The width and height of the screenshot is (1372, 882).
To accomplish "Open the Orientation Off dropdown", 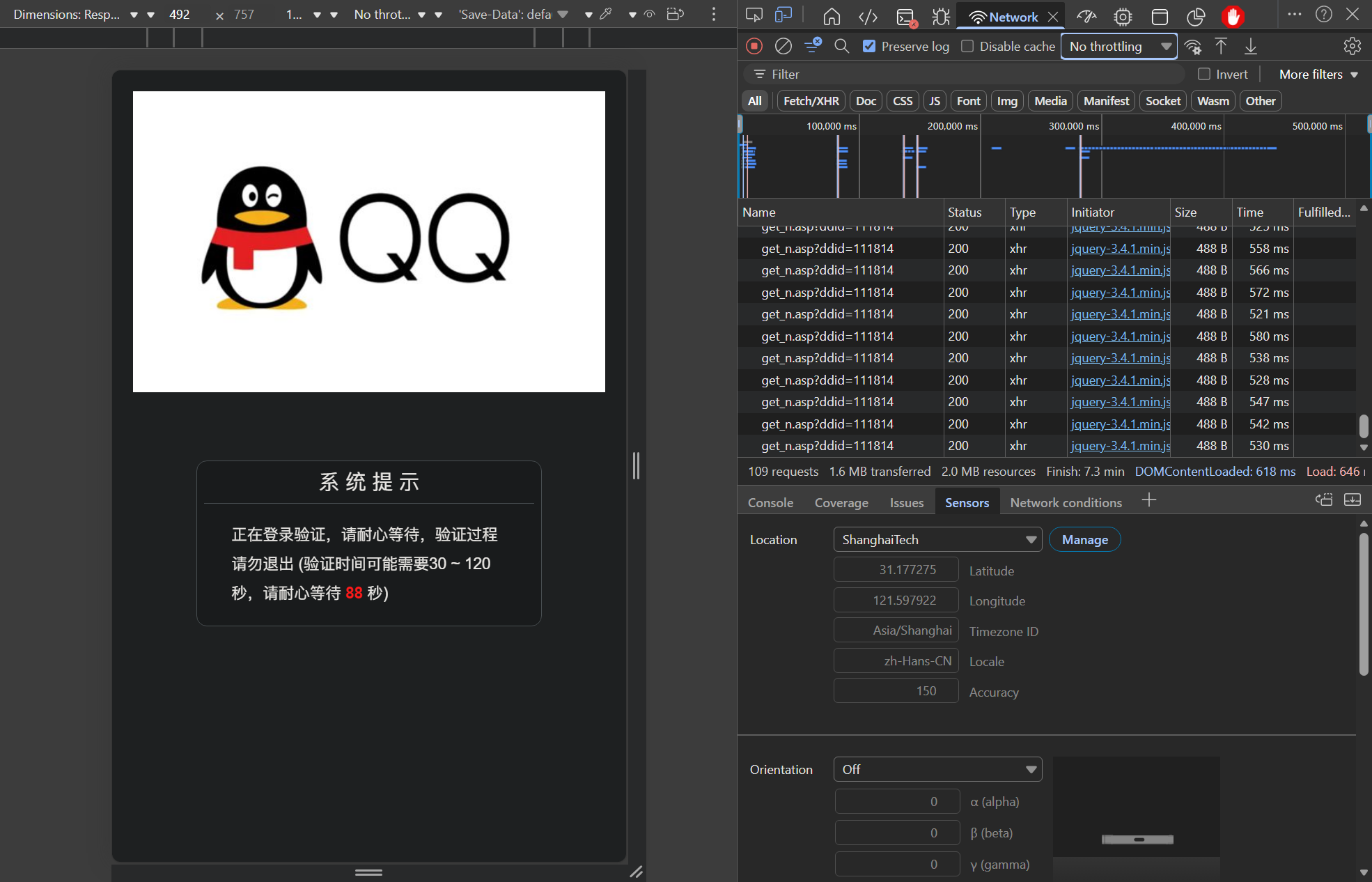I will click(937, 769).
